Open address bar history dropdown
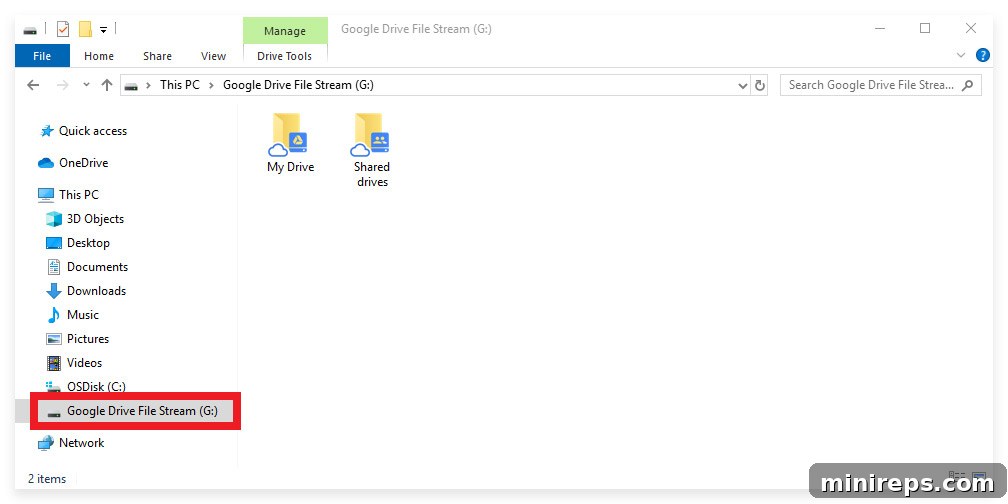This screenshot has height=504, width=1008. 743,86
